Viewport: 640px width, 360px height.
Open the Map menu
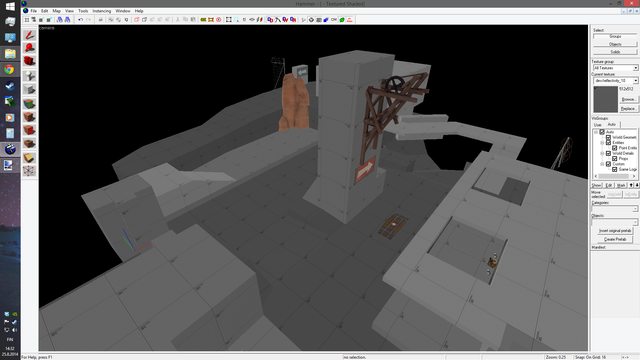click(56, 11)
